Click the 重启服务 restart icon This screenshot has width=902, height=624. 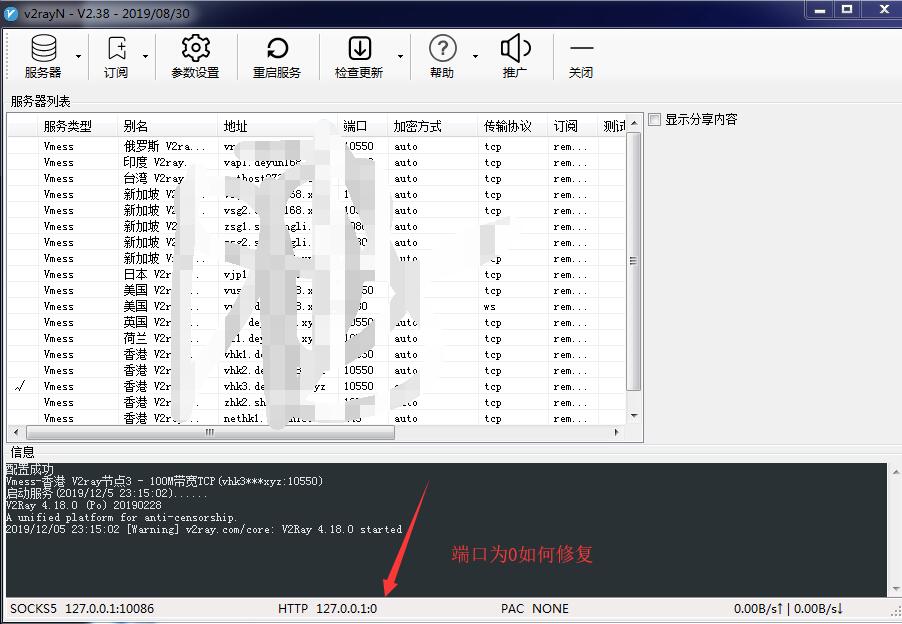277,48
